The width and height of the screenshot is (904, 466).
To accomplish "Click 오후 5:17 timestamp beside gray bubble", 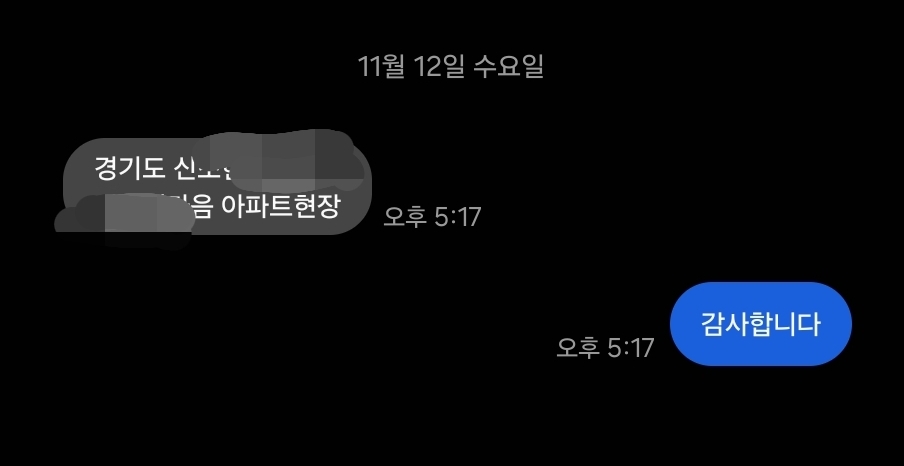I will [432, 217].
